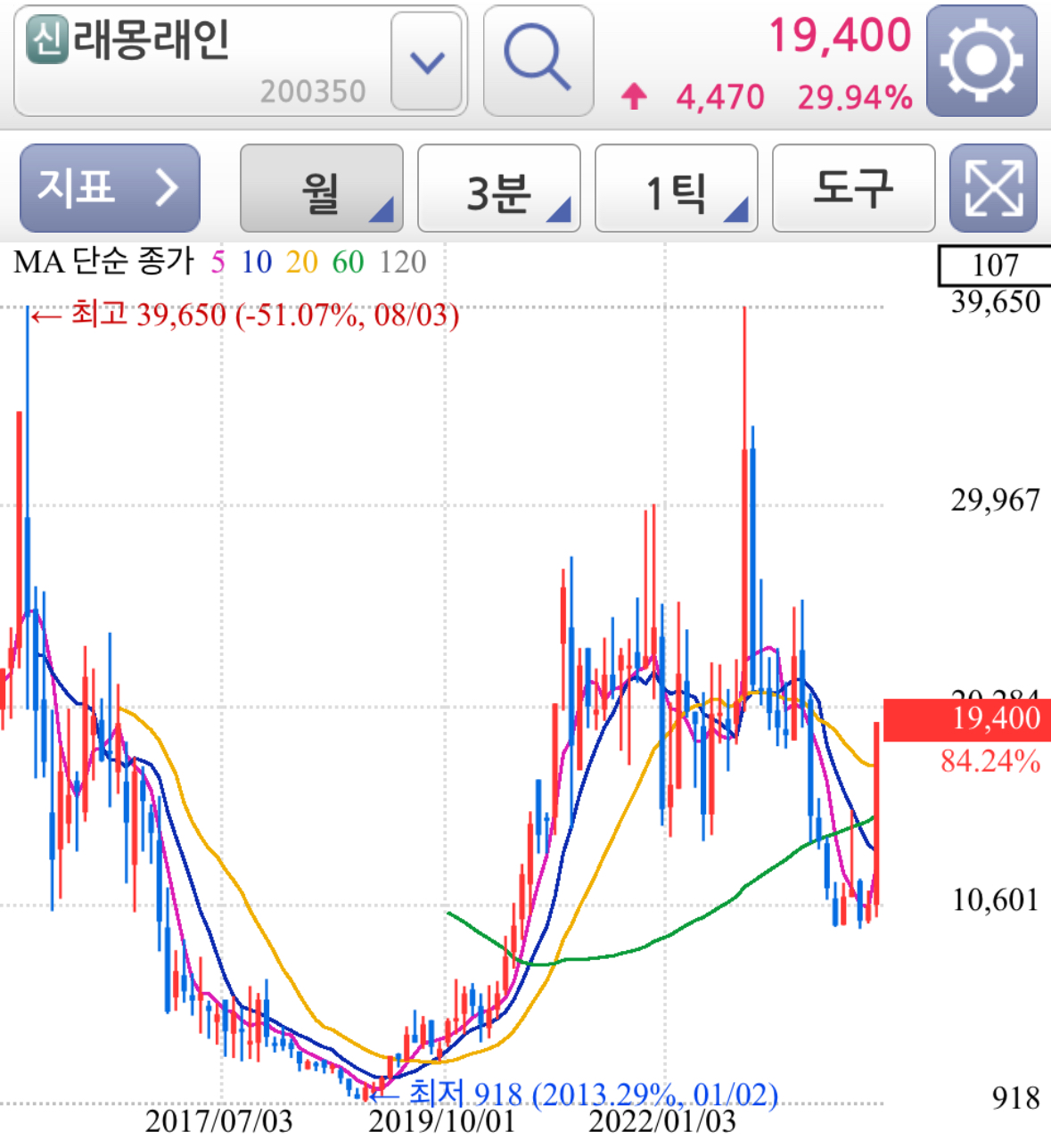Toggle the MA 60 green legend label
The height and width of the screenshot is (1148, 1051).
(349, 263)
